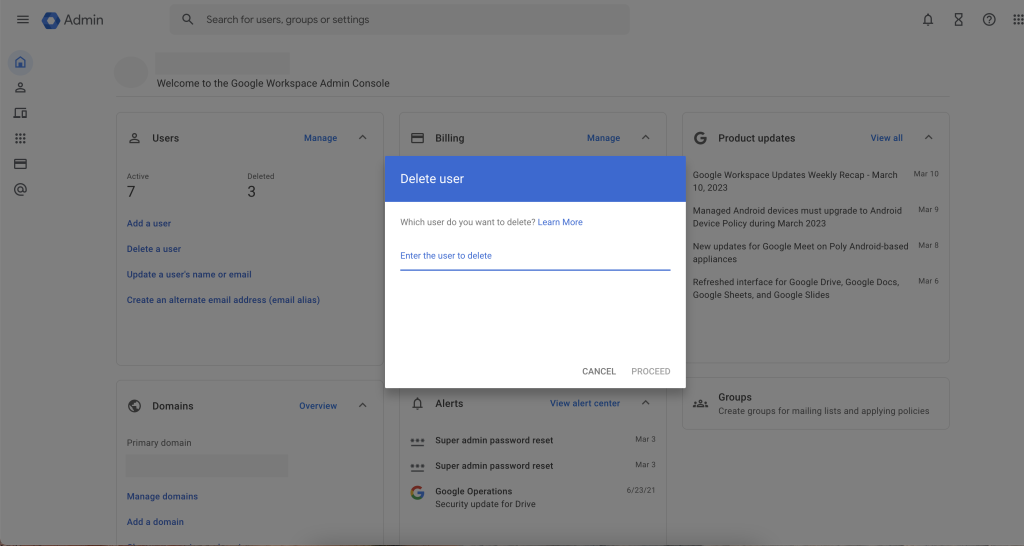1024x546 pixels.
Task: Click the search bar for users and groups
Action: point(400,20)
